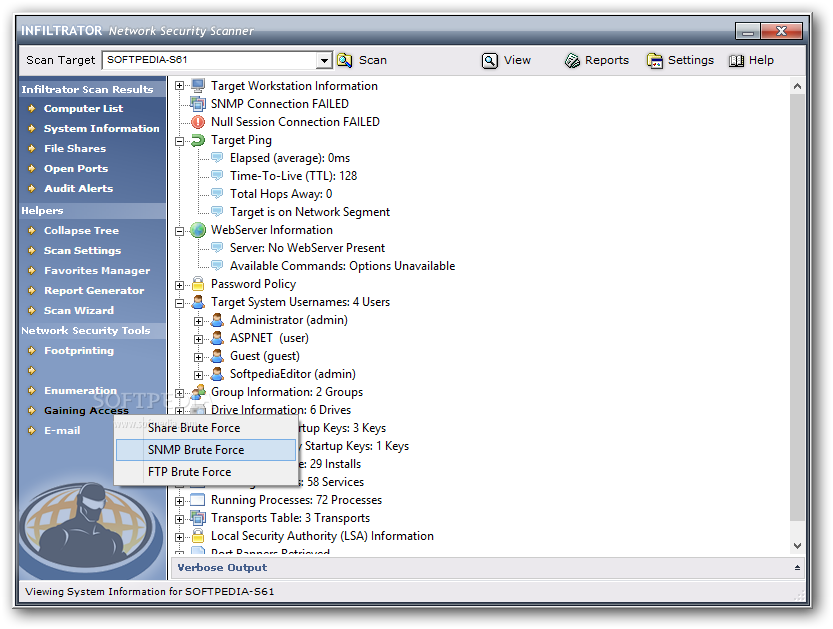Screen dimensions: 833x629
Task: Click the Help book icon
Action: click(x=736, y=61)
